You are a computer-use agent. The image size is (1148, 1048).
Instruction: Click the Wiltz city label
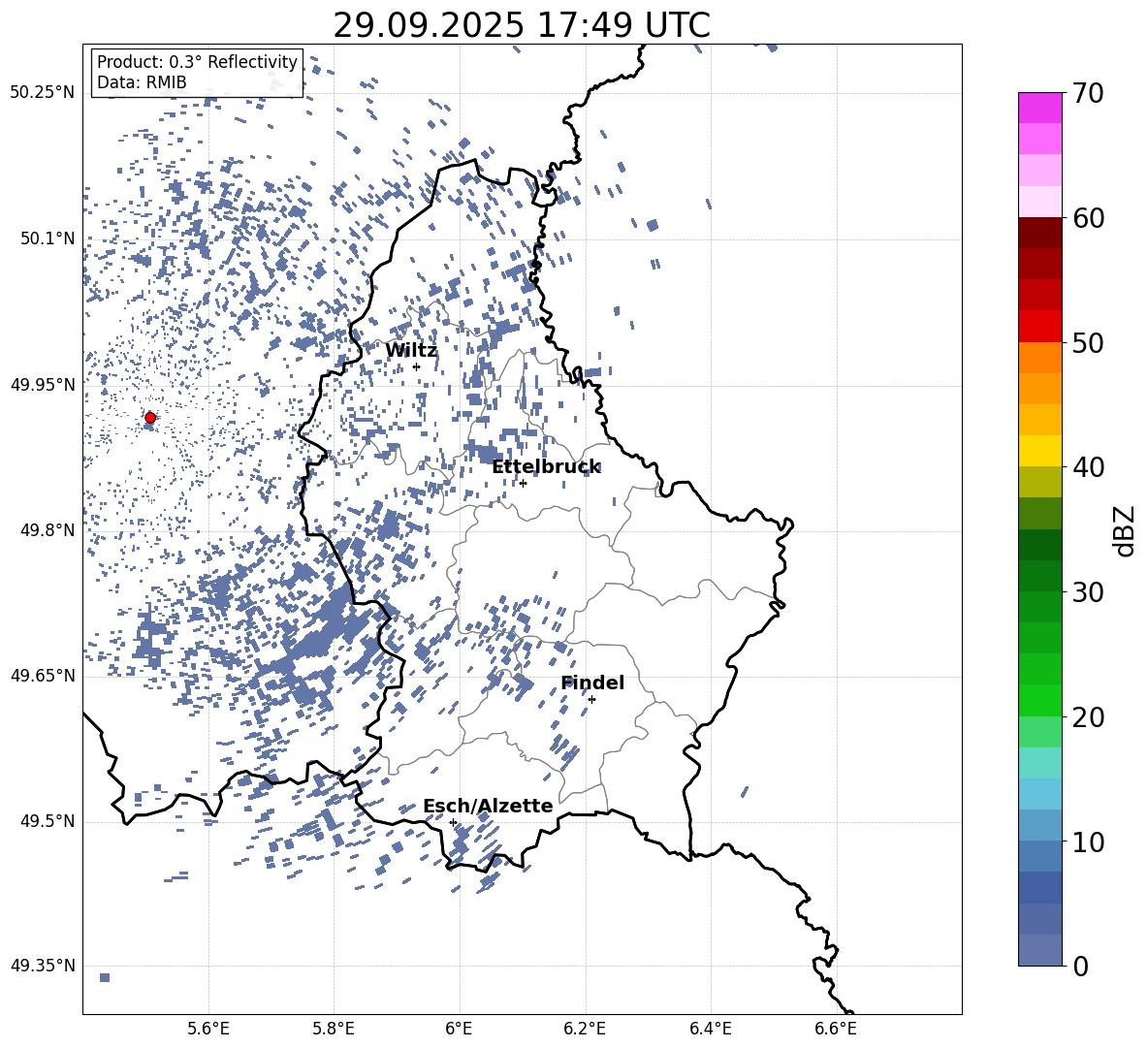coord(411,350)
